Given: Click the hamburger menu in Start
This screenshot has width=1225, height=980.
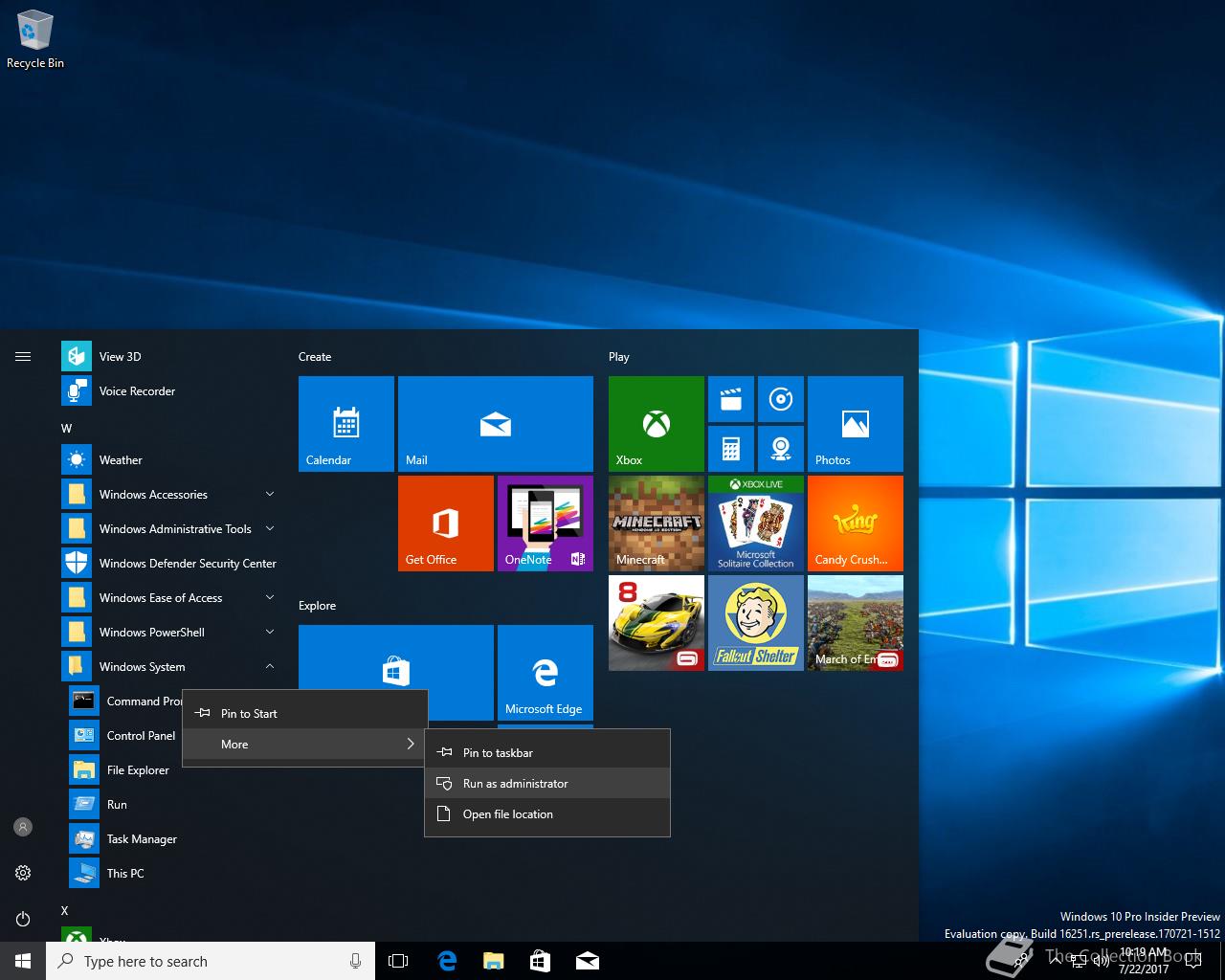Looking at the screenshot, I should point(23,356).
